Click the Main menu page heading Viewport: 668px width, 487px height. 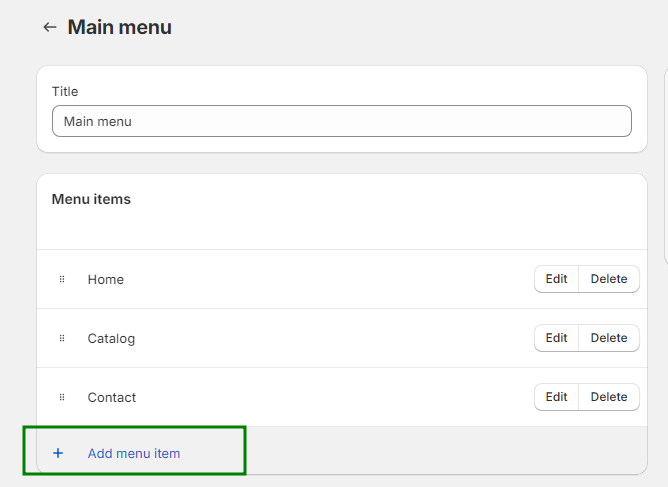(x=119, y=27)
